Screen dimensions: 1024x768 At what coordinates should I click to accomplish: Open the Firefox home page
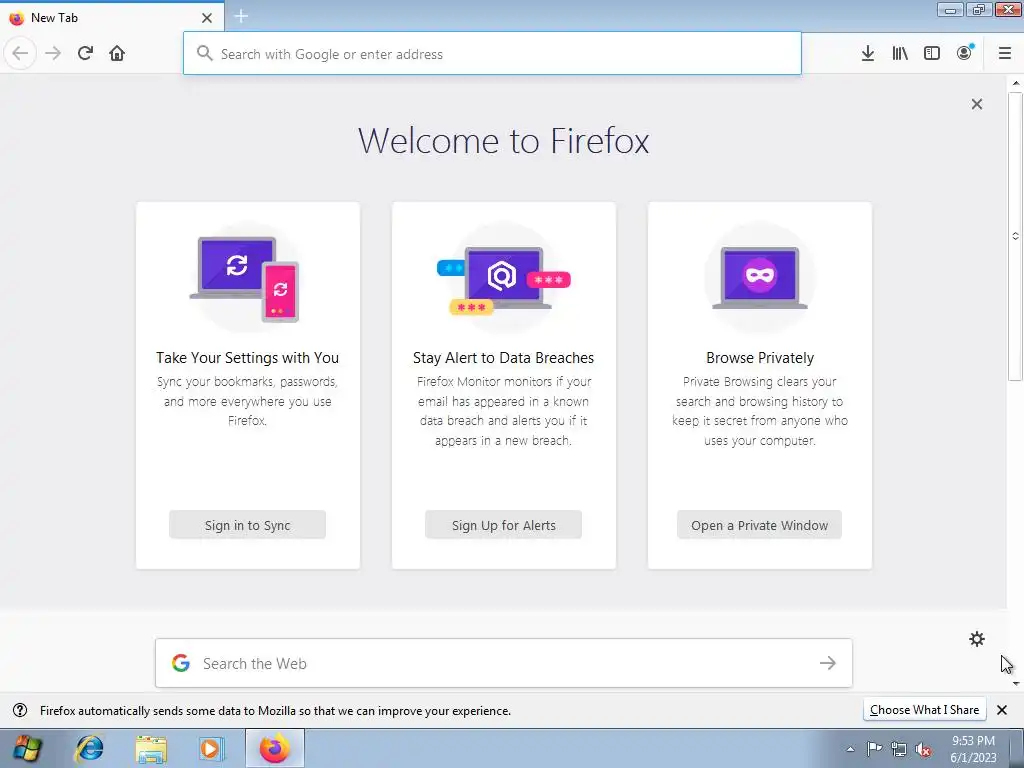[x=117, y=53]
